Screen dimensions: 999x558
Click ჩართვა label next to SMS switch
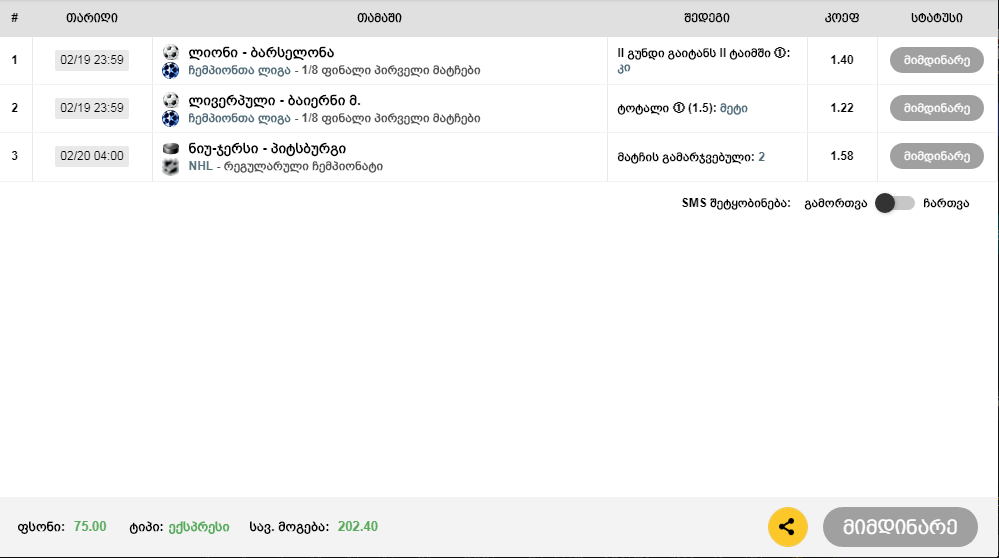(x=946, y=203)
